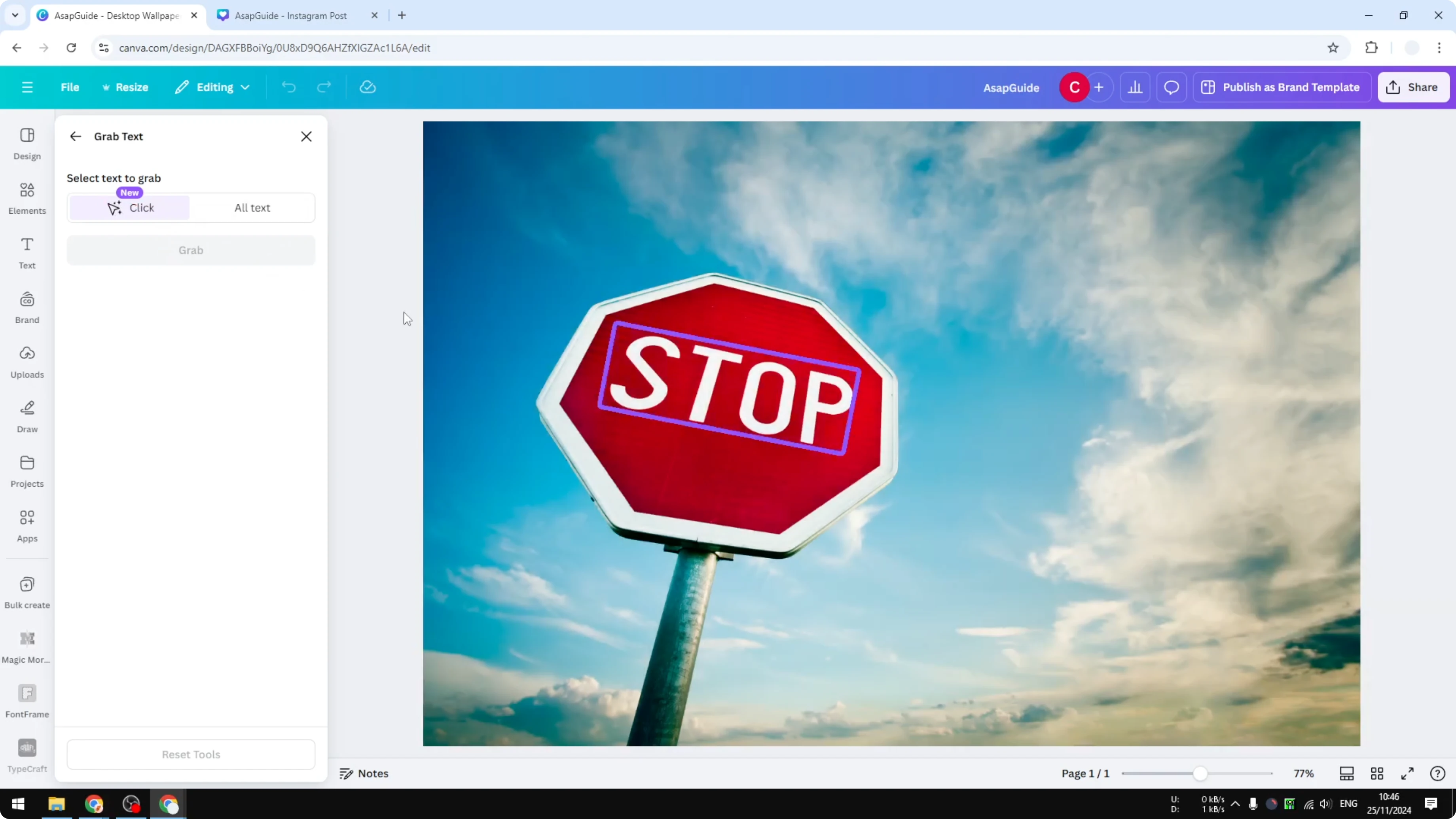This screenshot has height=819, width=1456.
Task: Open the browser tab search dropdown
Action: pos(15,15)
